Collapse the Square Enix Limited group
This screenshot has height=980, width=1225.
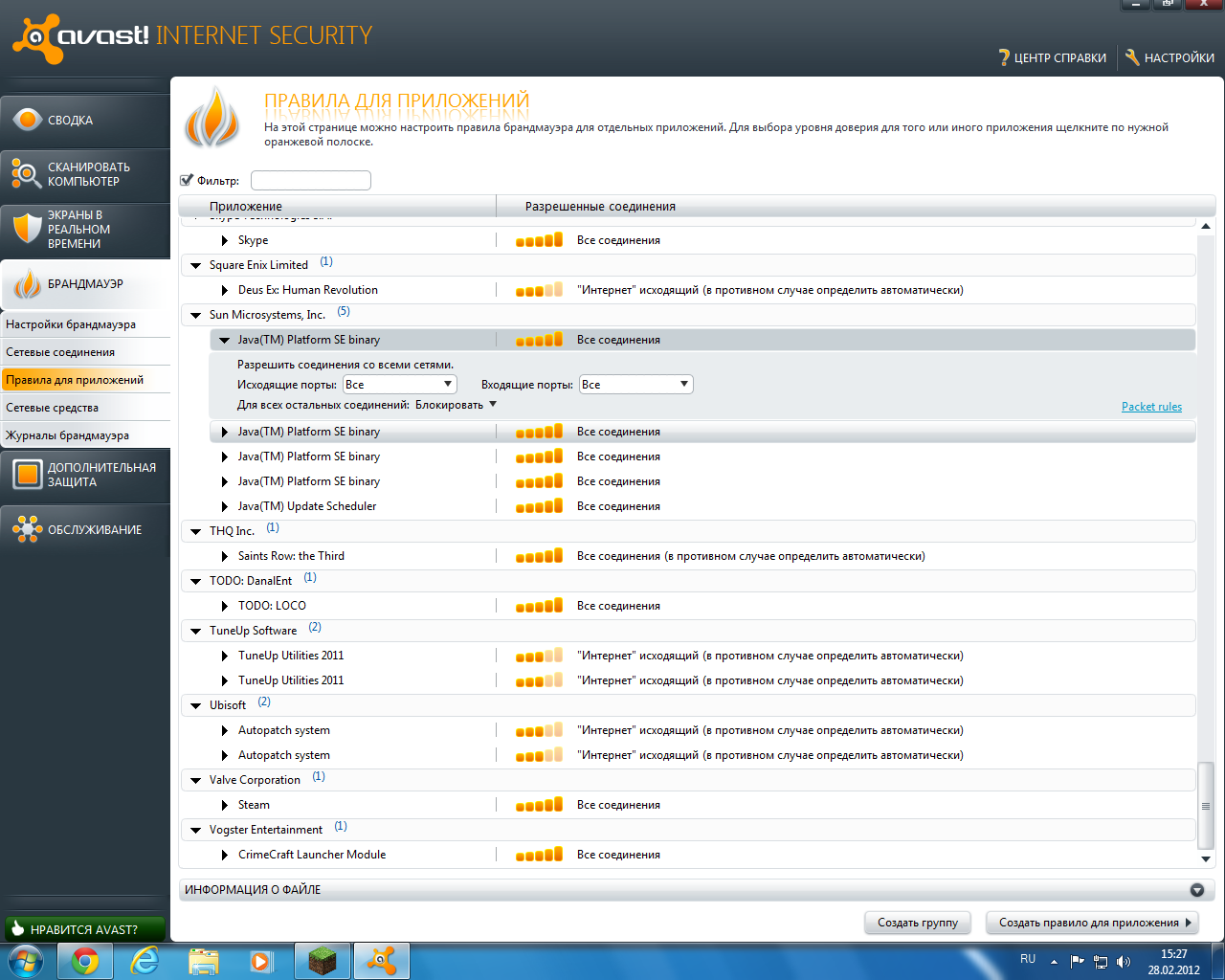click(x=196, y=266)
